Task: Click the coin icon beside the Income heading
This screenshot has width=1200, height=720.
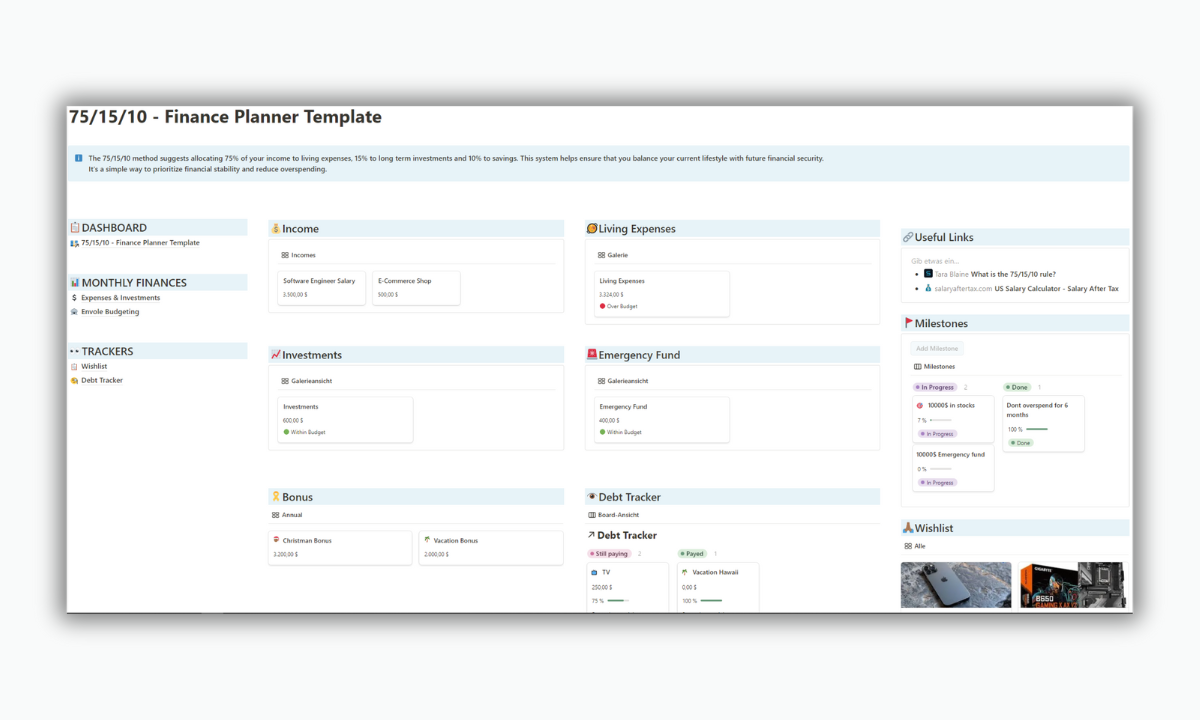Action: point(276,228)
